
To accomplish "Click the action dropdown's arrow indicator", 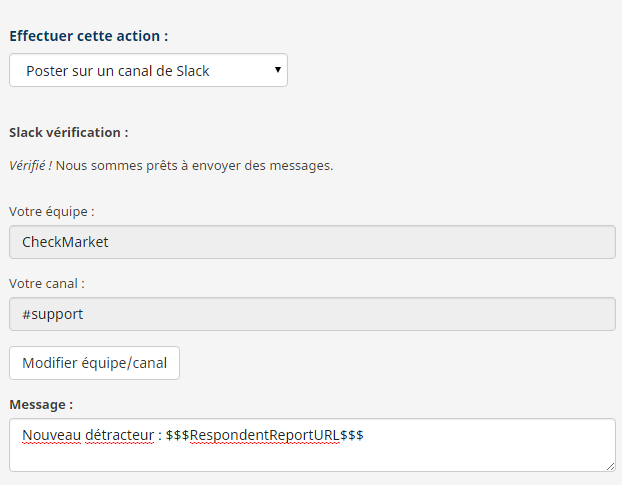I will (x=278, y=70).
